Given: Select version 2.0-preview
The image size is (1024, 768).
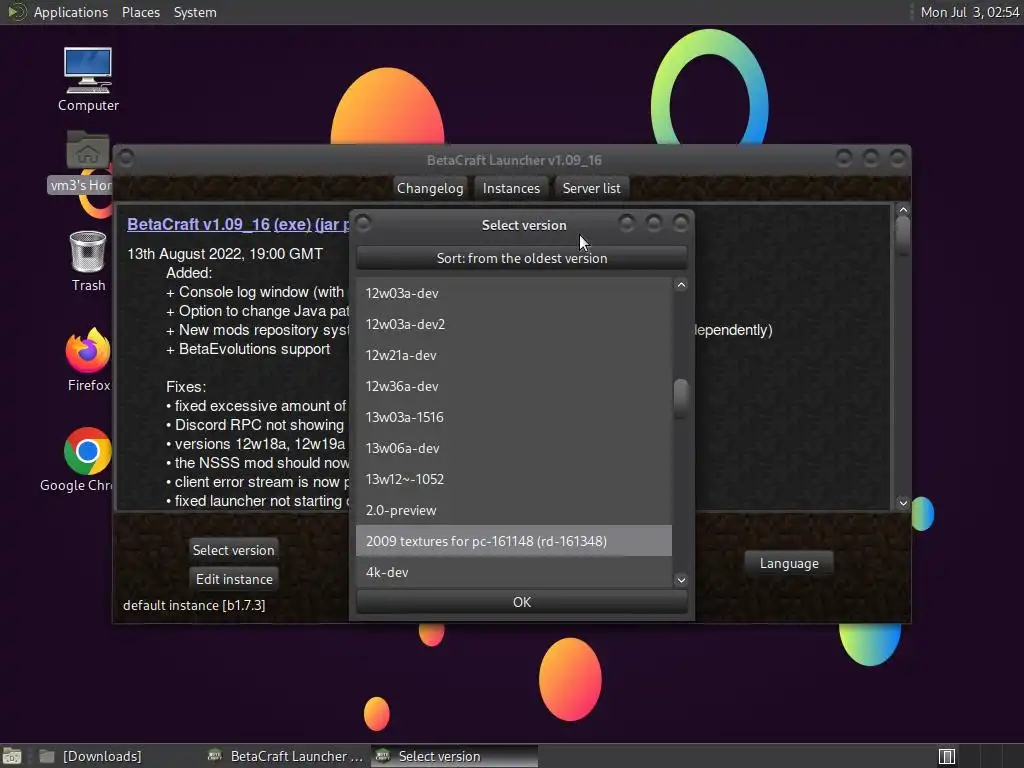Looking at the screenshot, I should point(513,510).
